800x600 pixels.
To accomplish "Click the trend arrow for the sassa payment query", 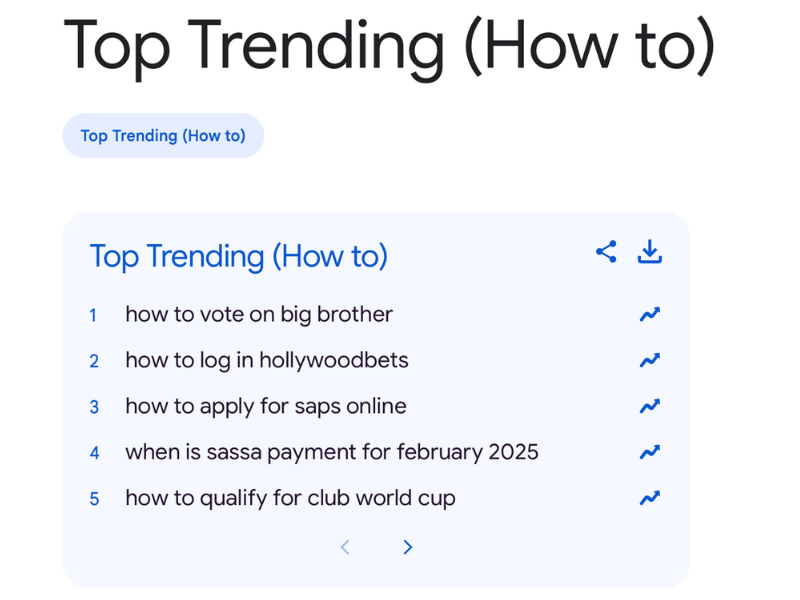I will point(649,452).
